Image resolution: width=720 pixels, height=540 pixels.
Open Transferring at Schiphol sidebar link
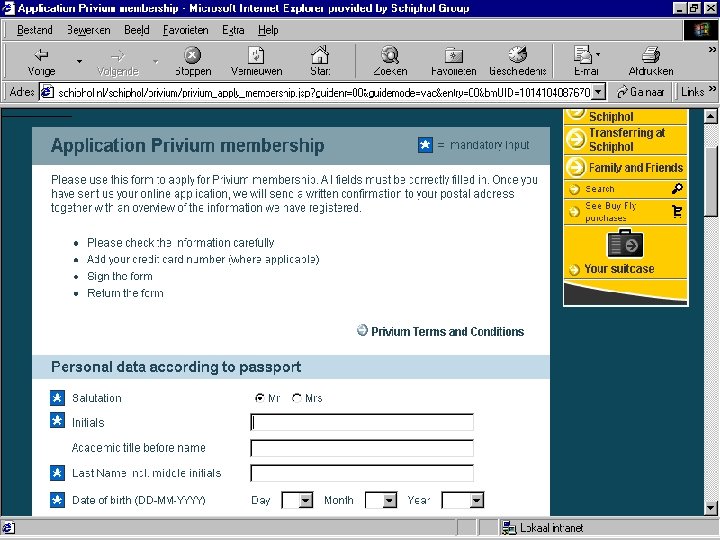point(627,140)
